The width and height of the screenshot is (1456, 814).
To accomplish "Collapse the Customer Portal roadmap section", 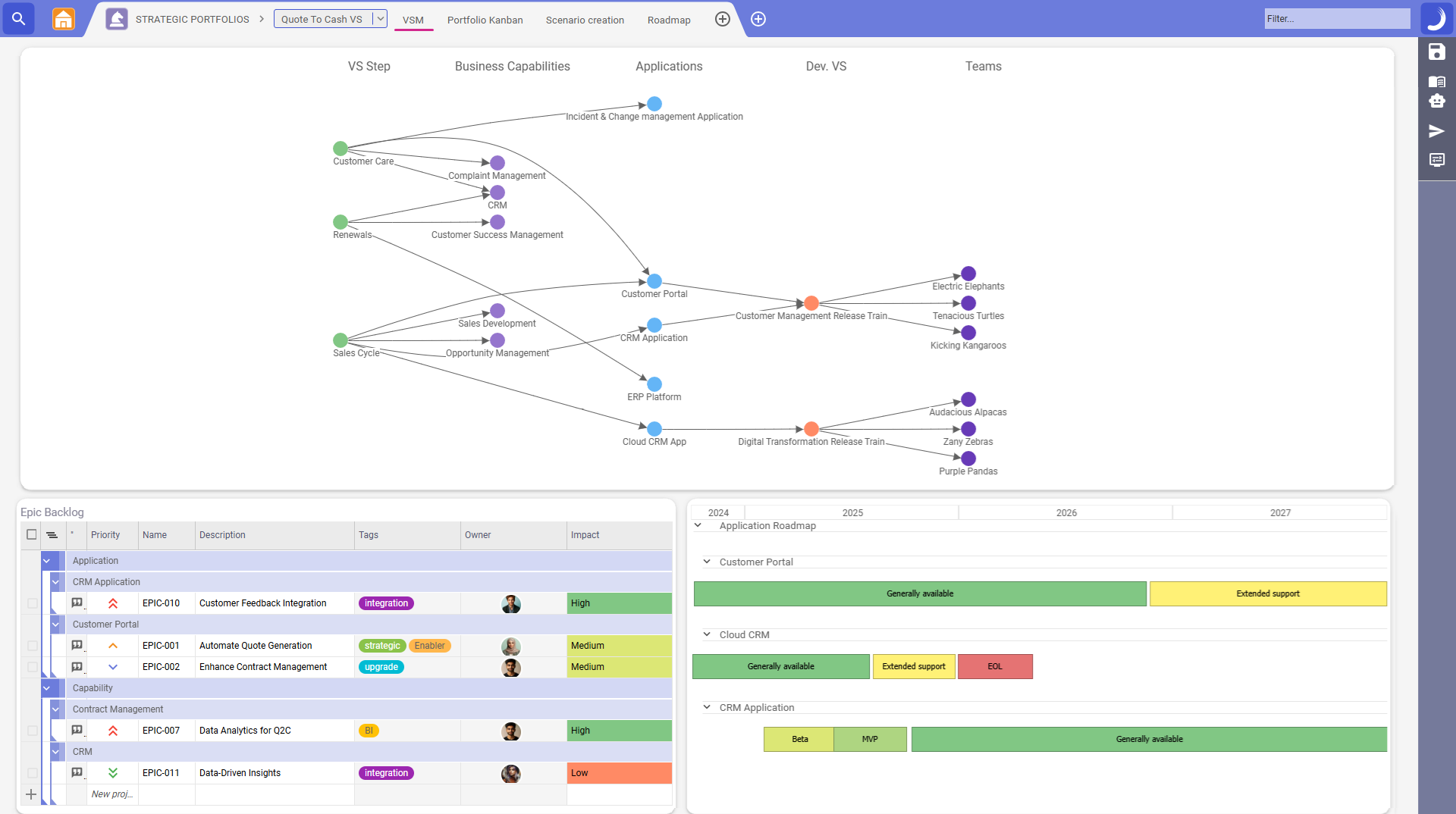I will [x=706, y=562].
